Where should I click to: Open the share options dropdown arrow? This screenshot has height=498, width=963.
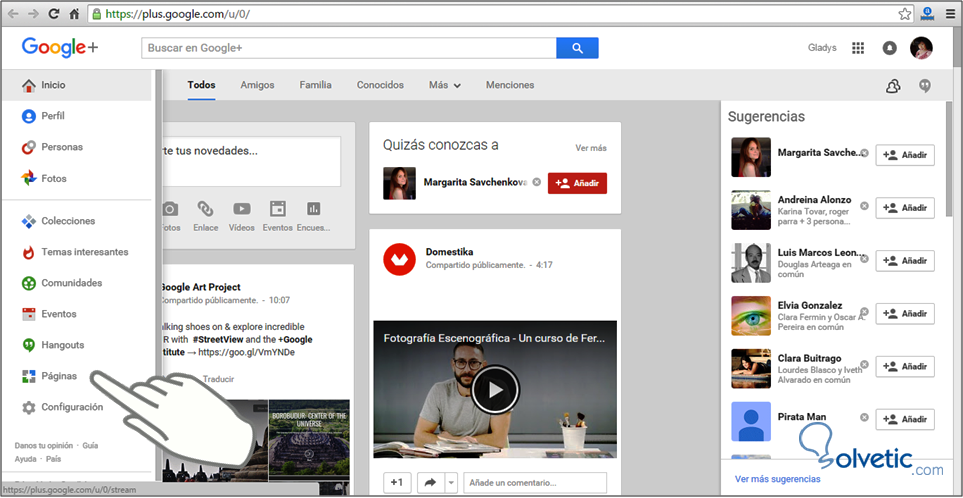pyautogui.click(x=451, y=483)
